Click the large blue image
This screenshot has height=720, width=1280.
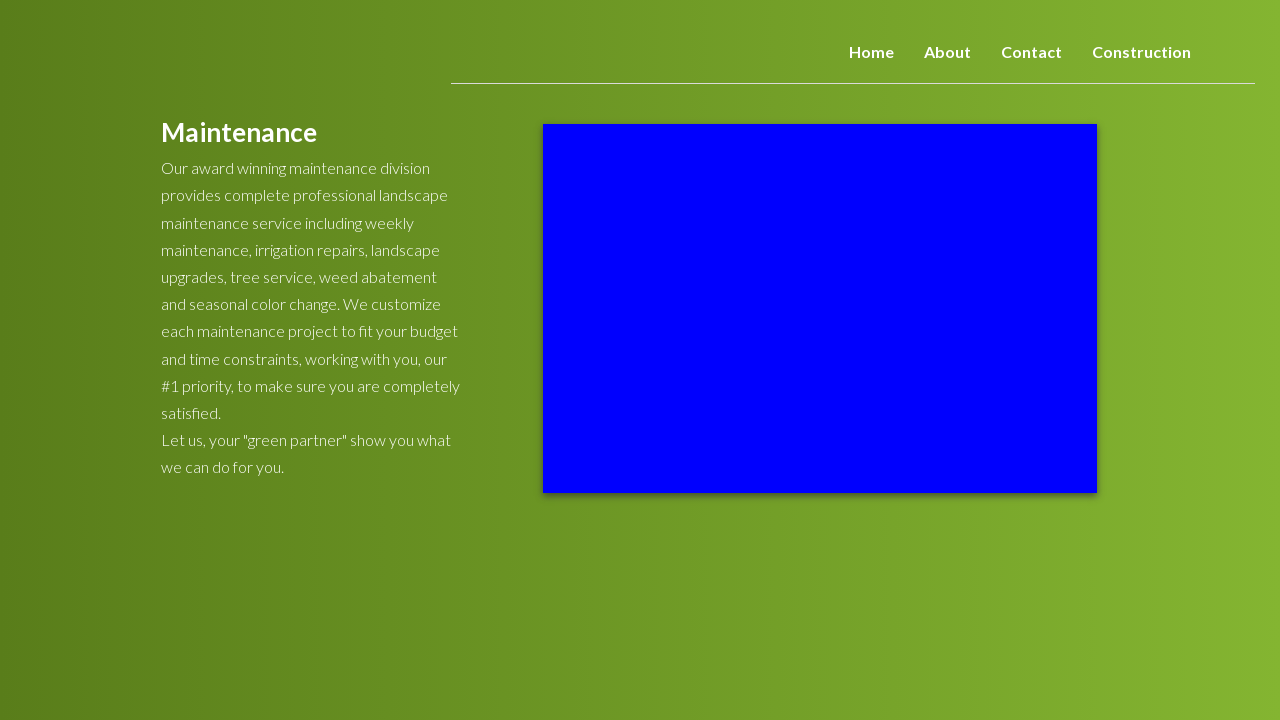pos(819,308)
